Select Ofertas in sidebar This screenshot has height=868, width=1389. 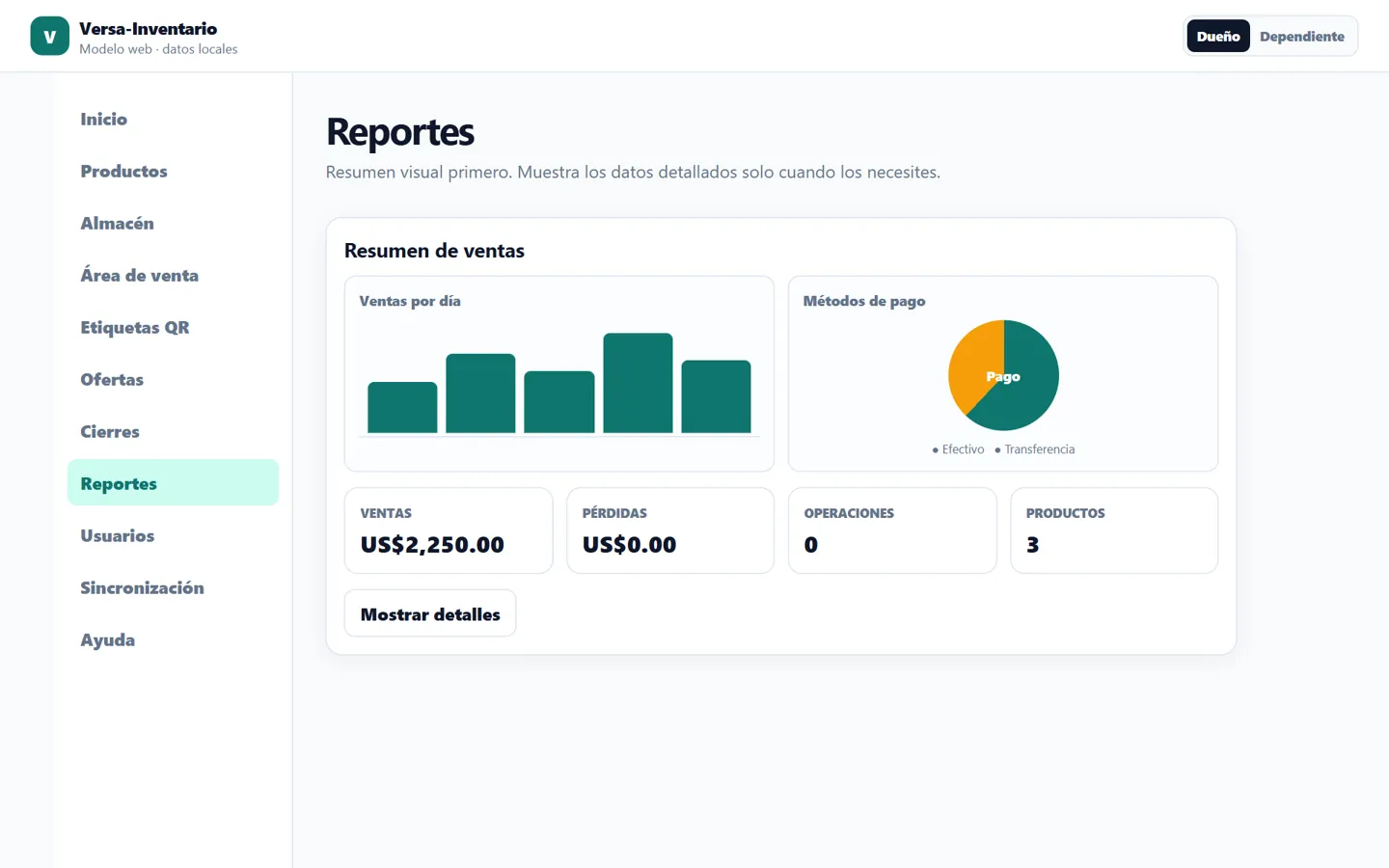(173, 379)
